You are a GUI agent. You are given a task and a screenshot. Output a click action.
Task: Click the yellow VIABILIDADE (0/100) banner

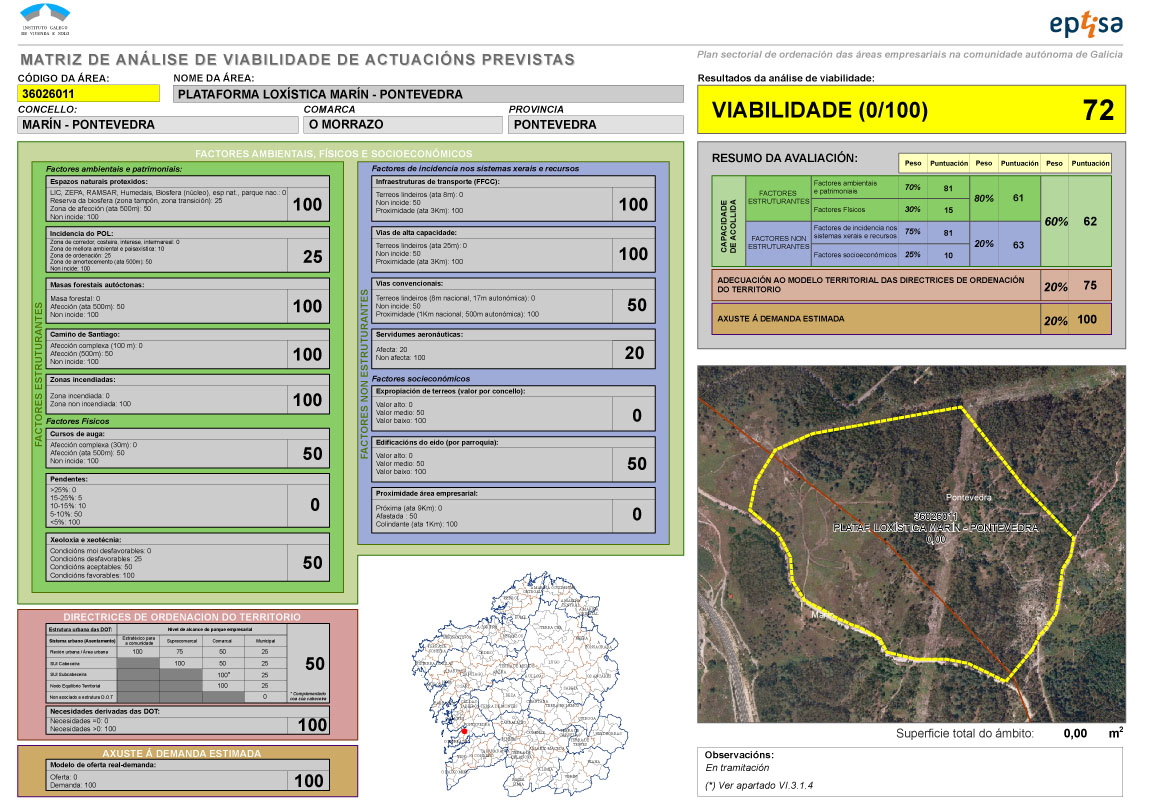click(x=820, y=111)
